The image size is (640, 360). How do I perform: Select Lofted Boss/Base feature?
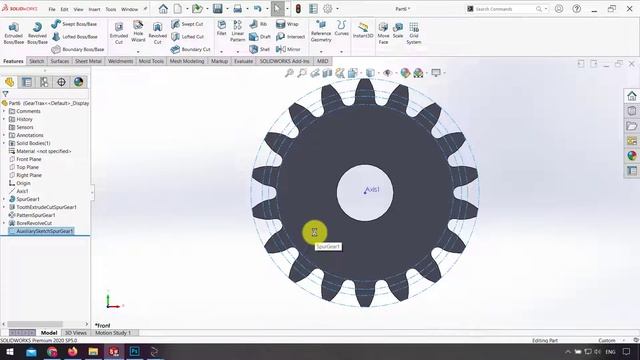(74, 37)
